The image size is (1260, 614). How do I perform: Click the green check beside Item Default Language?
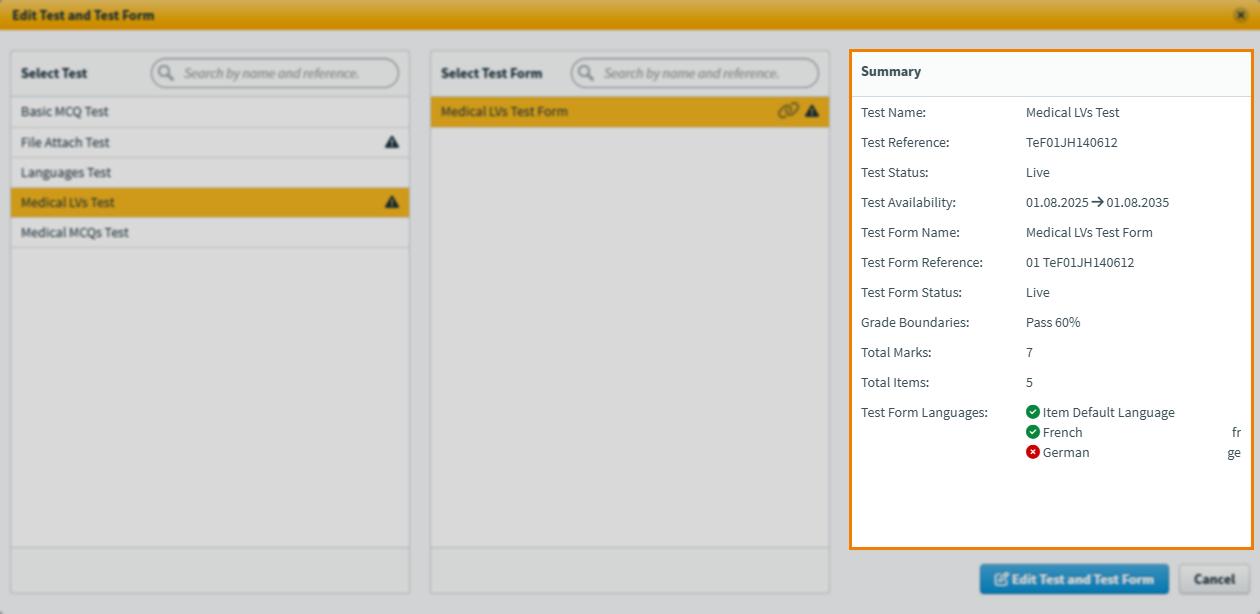coord(1033,412)
